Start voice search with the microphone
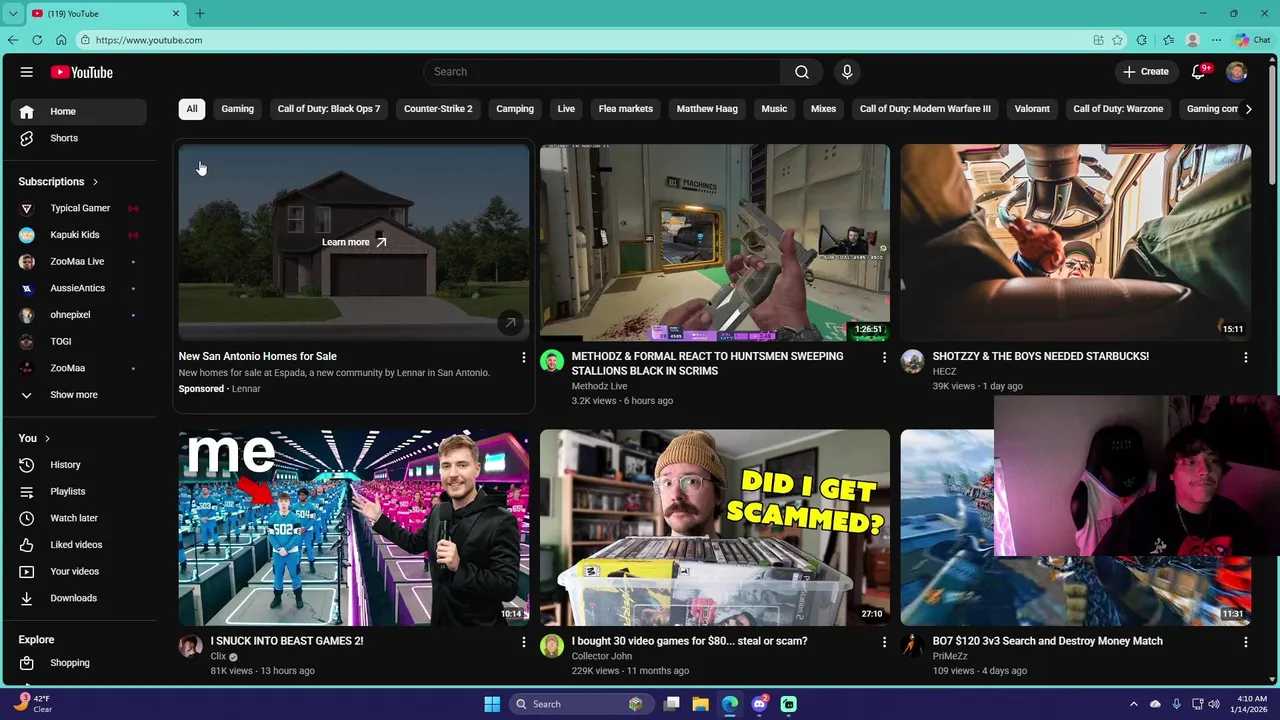This screenshot has height=720, width=1280. tap(847, 72)
